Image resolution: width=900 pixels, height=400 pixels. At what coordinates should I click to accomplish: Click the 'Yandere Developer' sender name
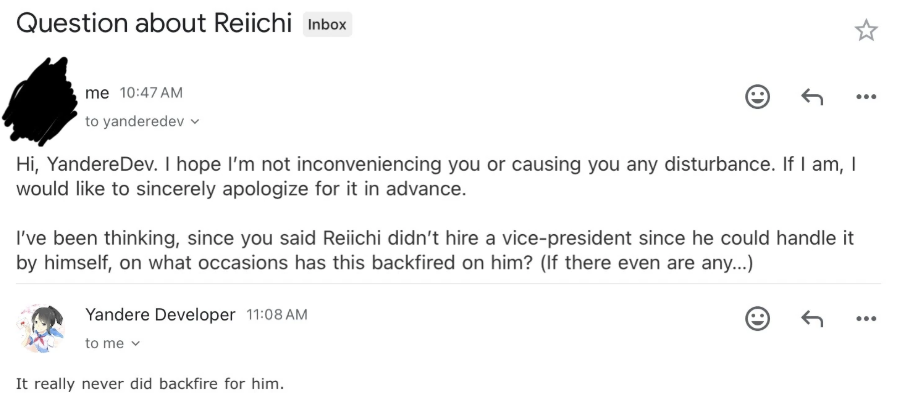[160, 314]
